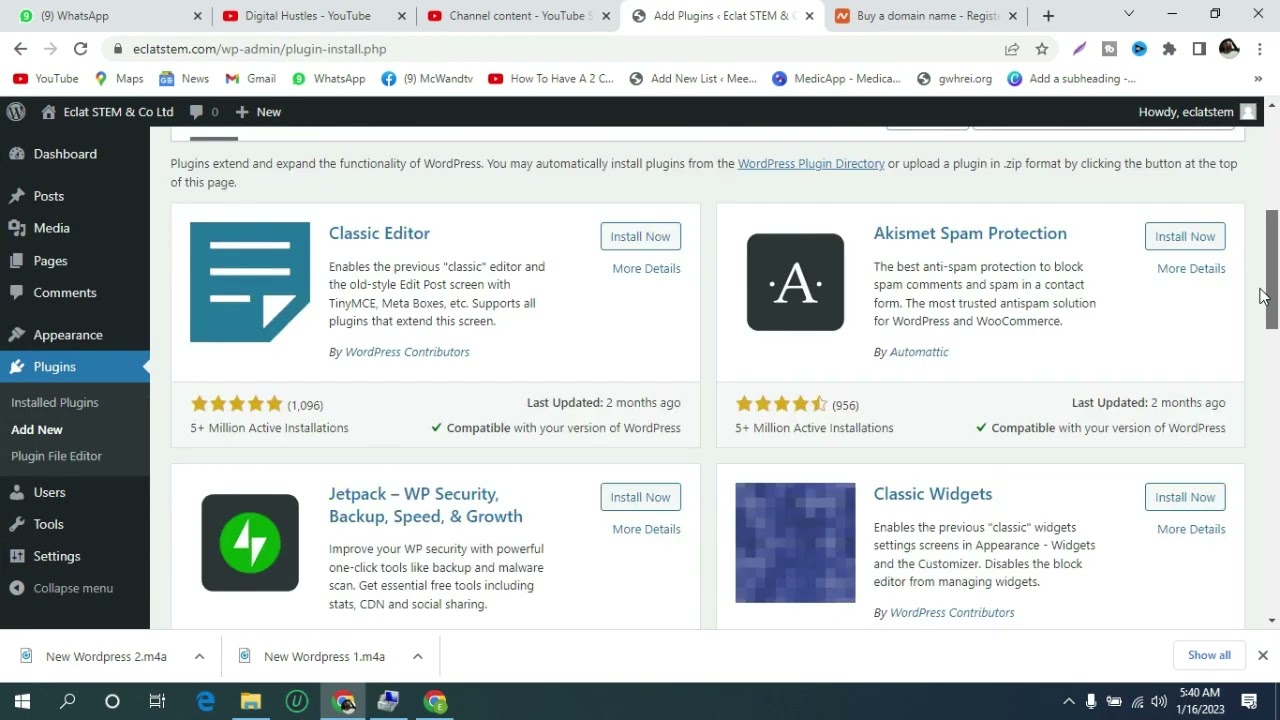The width and height of the screenshot is (1280, 720).
Task: Open a new browser tab
Action: coord(1048,16)
